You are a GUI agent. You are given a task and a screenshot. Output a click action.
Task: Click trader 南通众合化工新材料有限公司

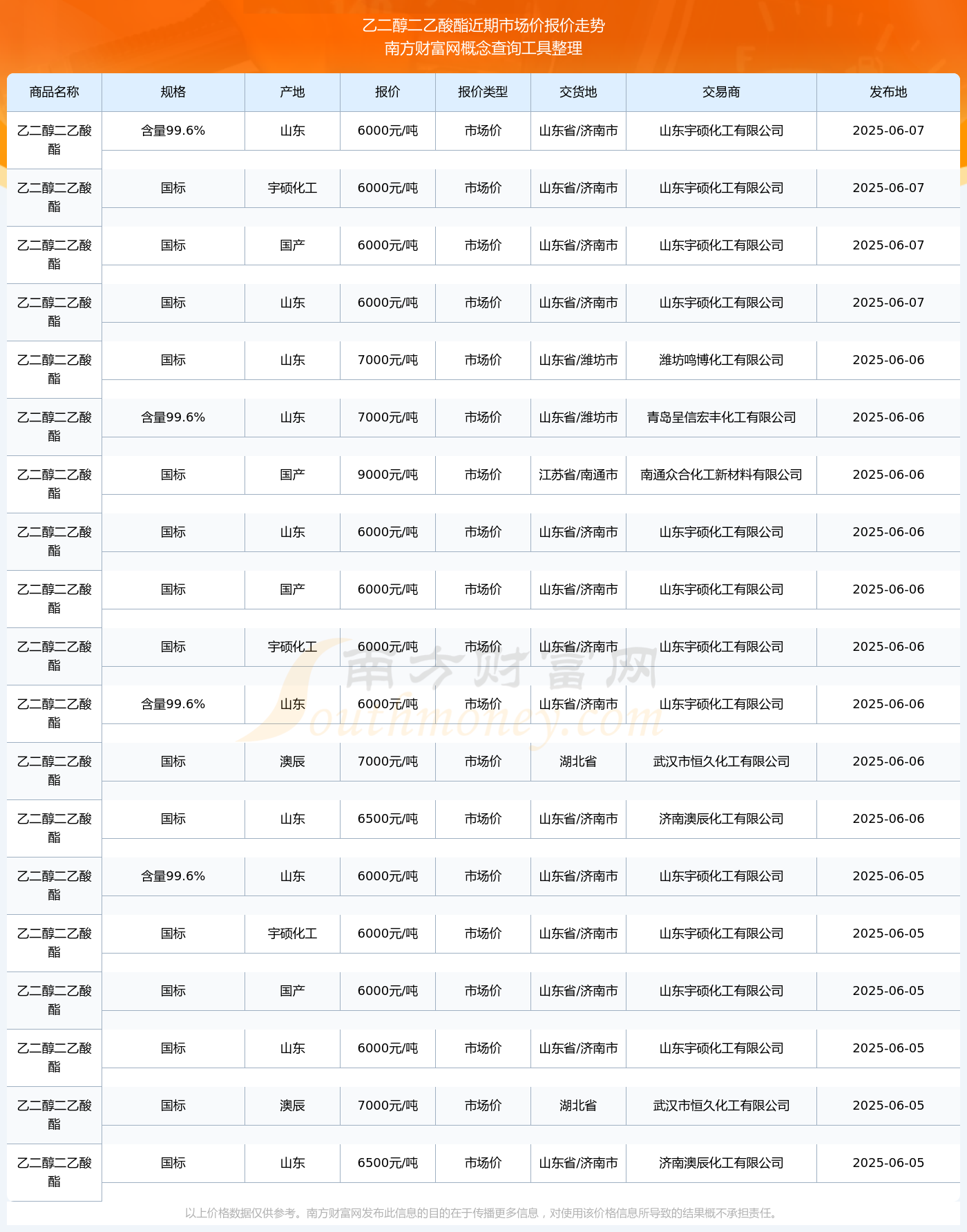pyautogui.click(x=721, y=475)
